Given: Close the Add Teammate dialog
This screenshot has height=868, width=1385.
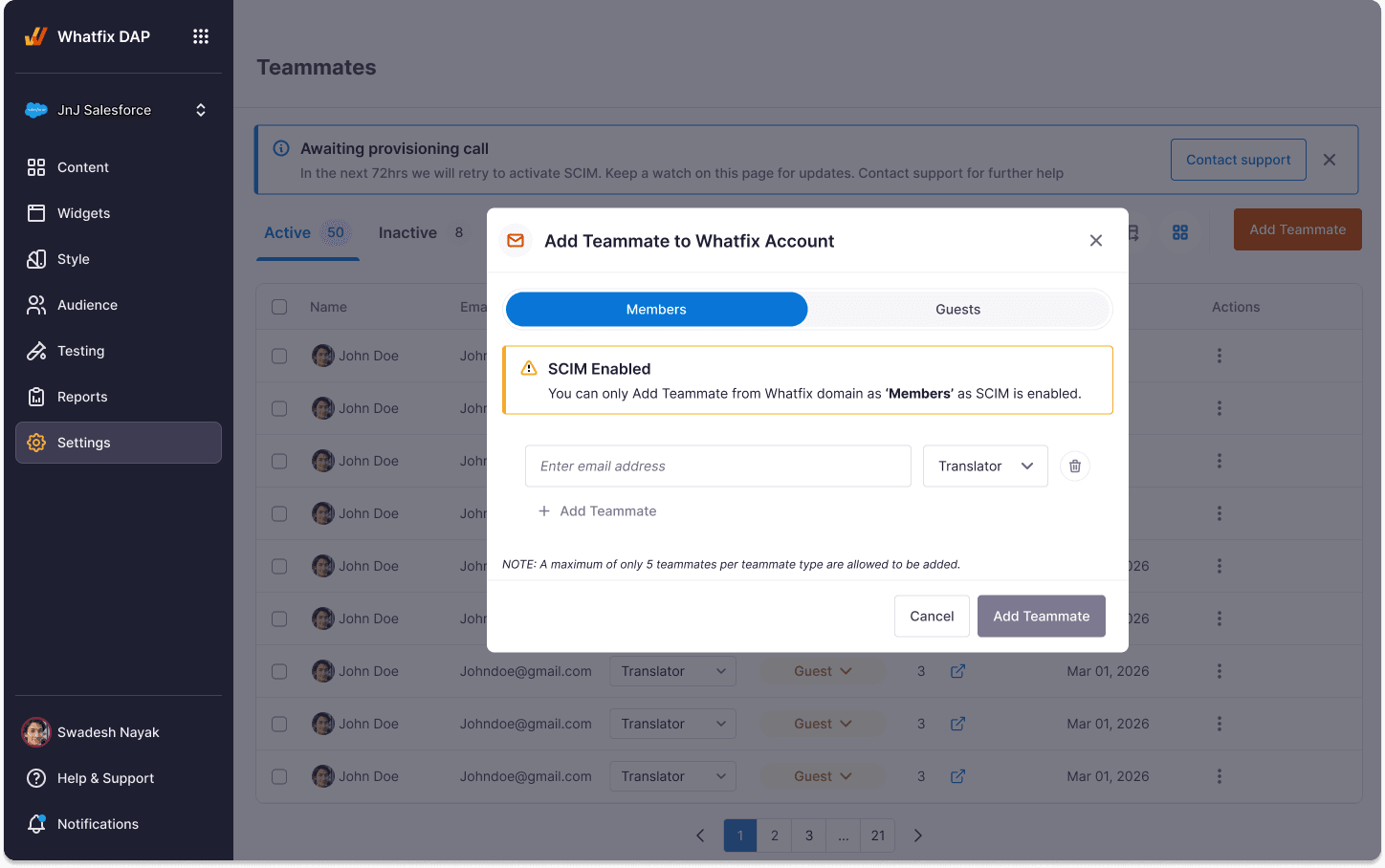Looking at the screenshot, I should (x=1096, y=241).
